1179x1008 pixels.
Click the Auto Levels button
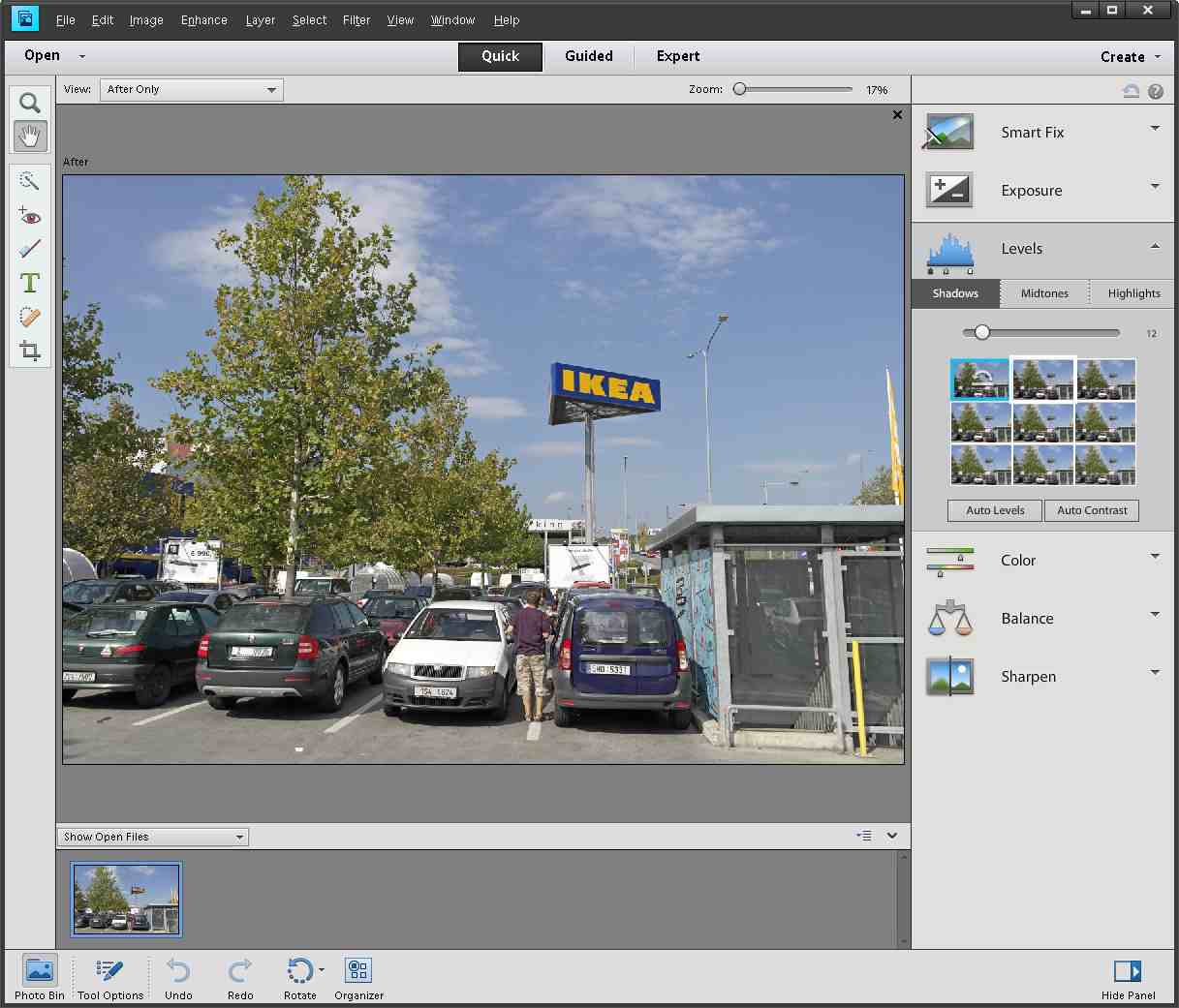(x=995, y=510)
